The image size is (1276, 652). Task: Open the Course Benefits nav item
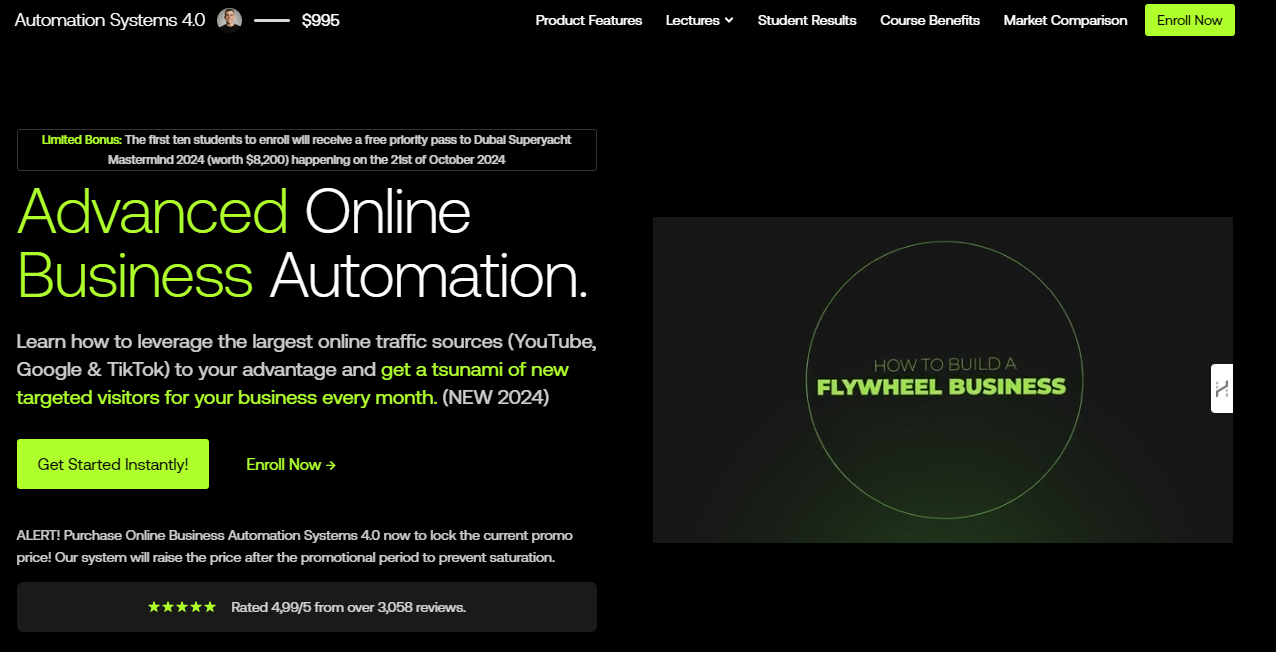coord(929,20)
